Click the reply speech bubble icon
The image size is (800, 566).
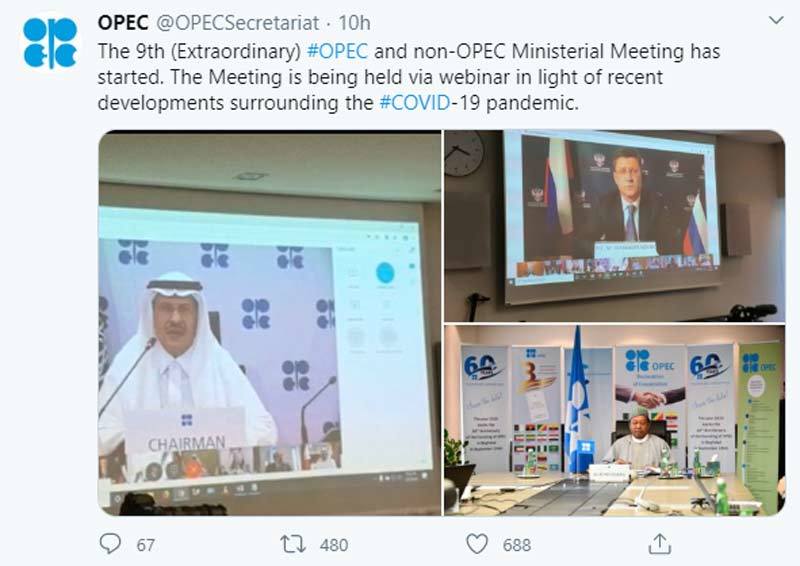(110, 543)
